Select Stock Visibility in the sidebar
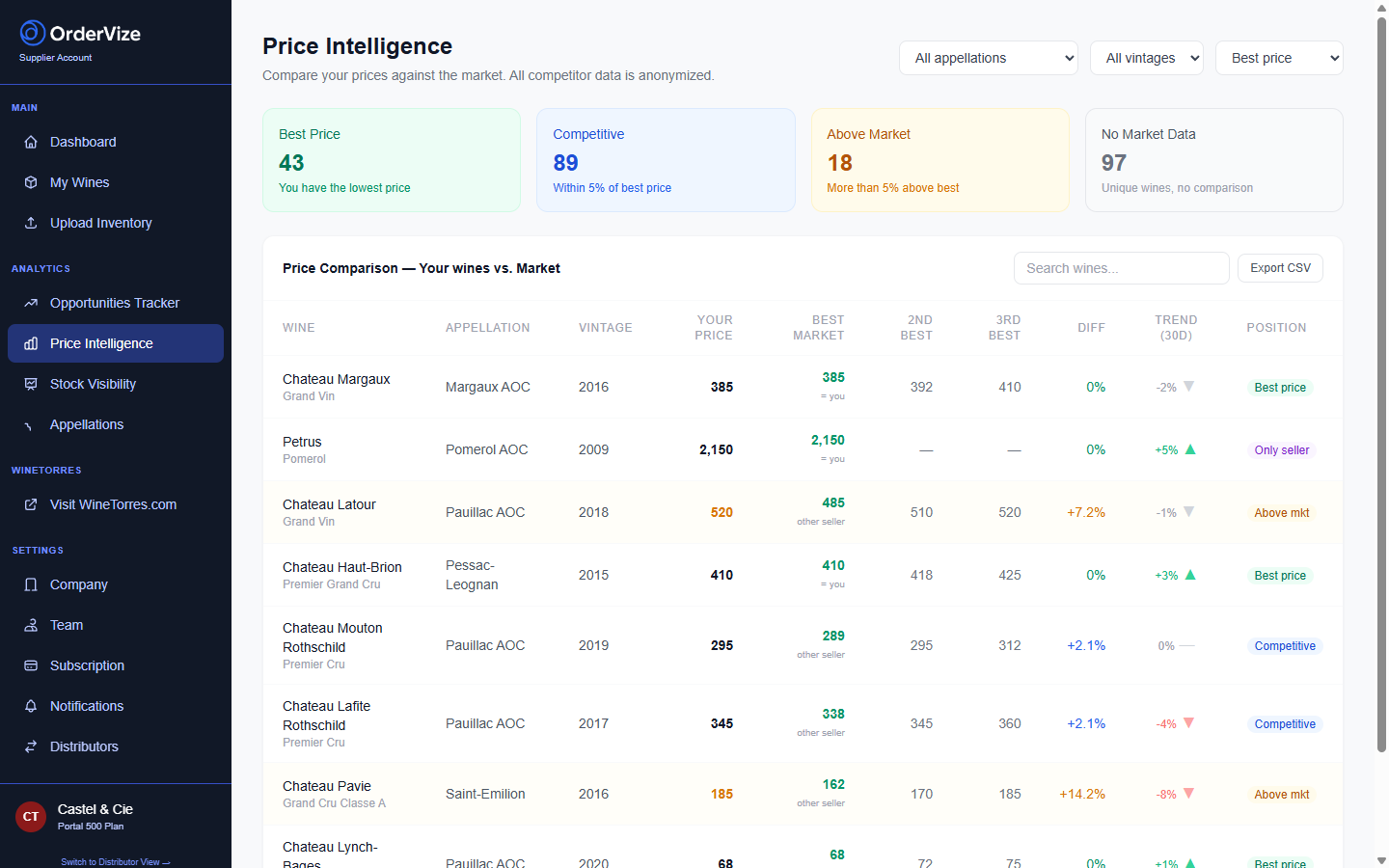This screenshot has width=1389, height=868. pyautogui.click(x=116, y=384)
